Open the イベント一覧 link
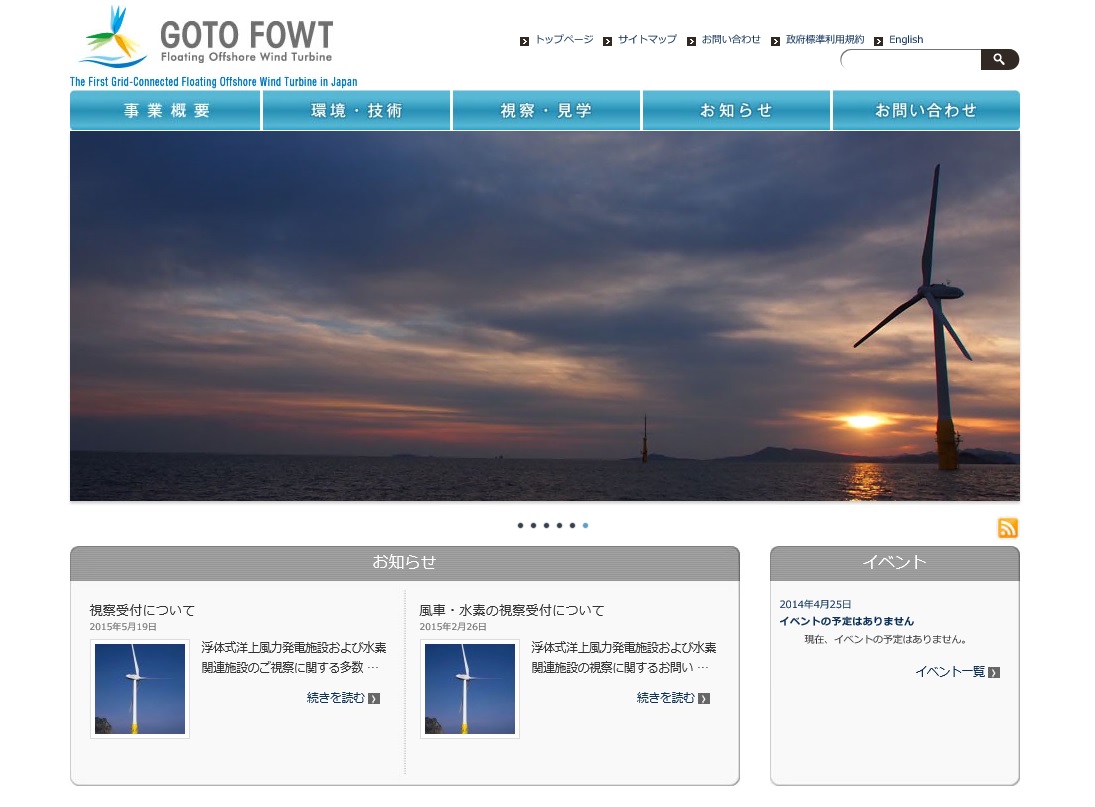Viewport: 1095px width, 807px height. [950, 672]
